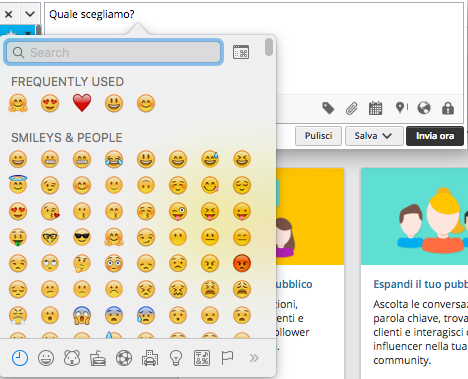The width and height of the screenshot is (468, 379).
Task: Click the emoji picker scrollbar thumb
Action: pyautogui.click(x=269, y=47)
